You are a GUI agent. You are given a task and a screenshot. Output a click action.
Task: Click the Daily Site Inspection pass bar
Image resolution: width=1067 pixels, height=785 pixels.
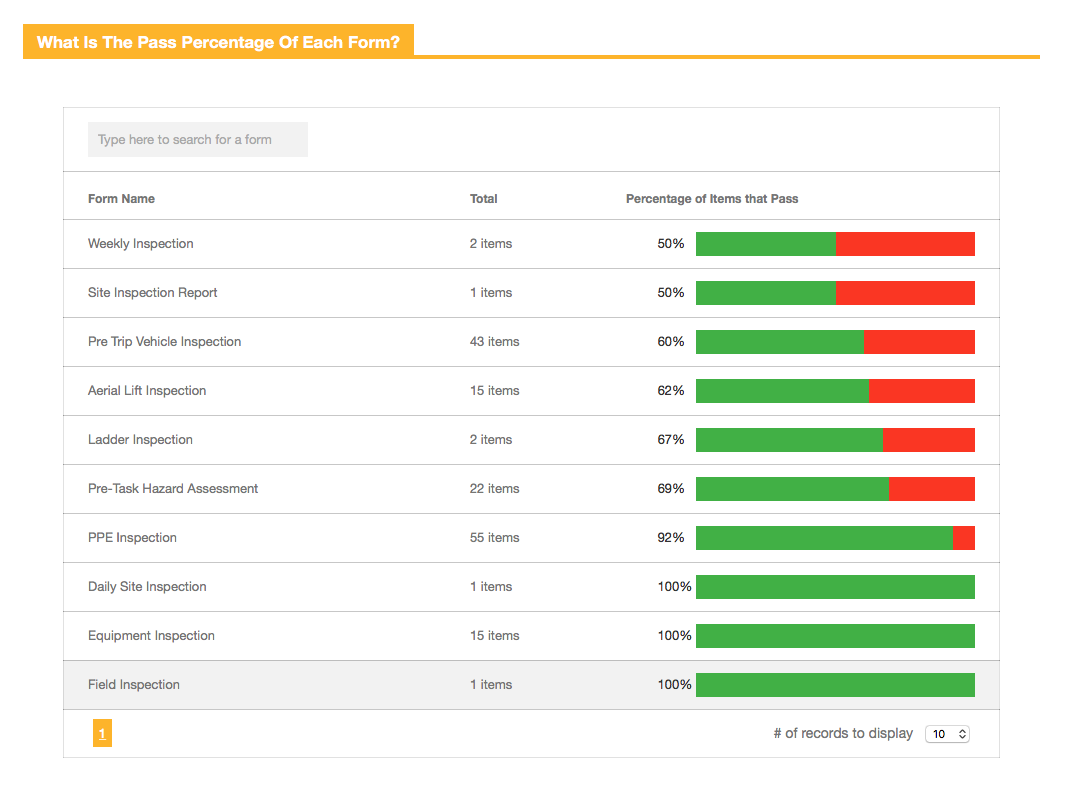click(x=835, y=587)
